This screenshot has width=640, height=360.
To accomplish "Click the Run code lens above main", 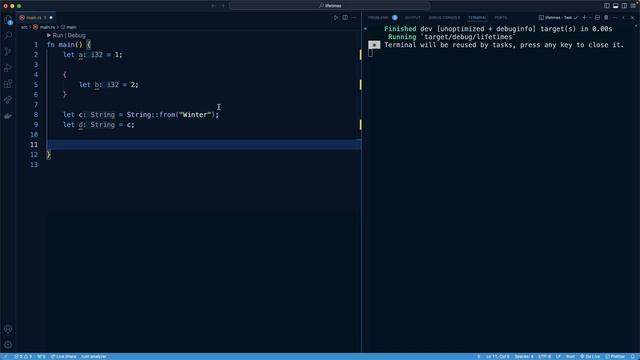I will [58, 36].
